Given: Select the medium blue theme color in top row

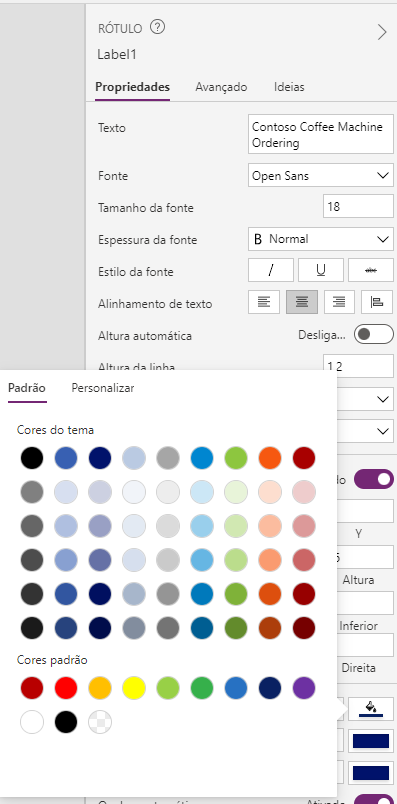Looking at the screenshot, I should tap(66, 457).
